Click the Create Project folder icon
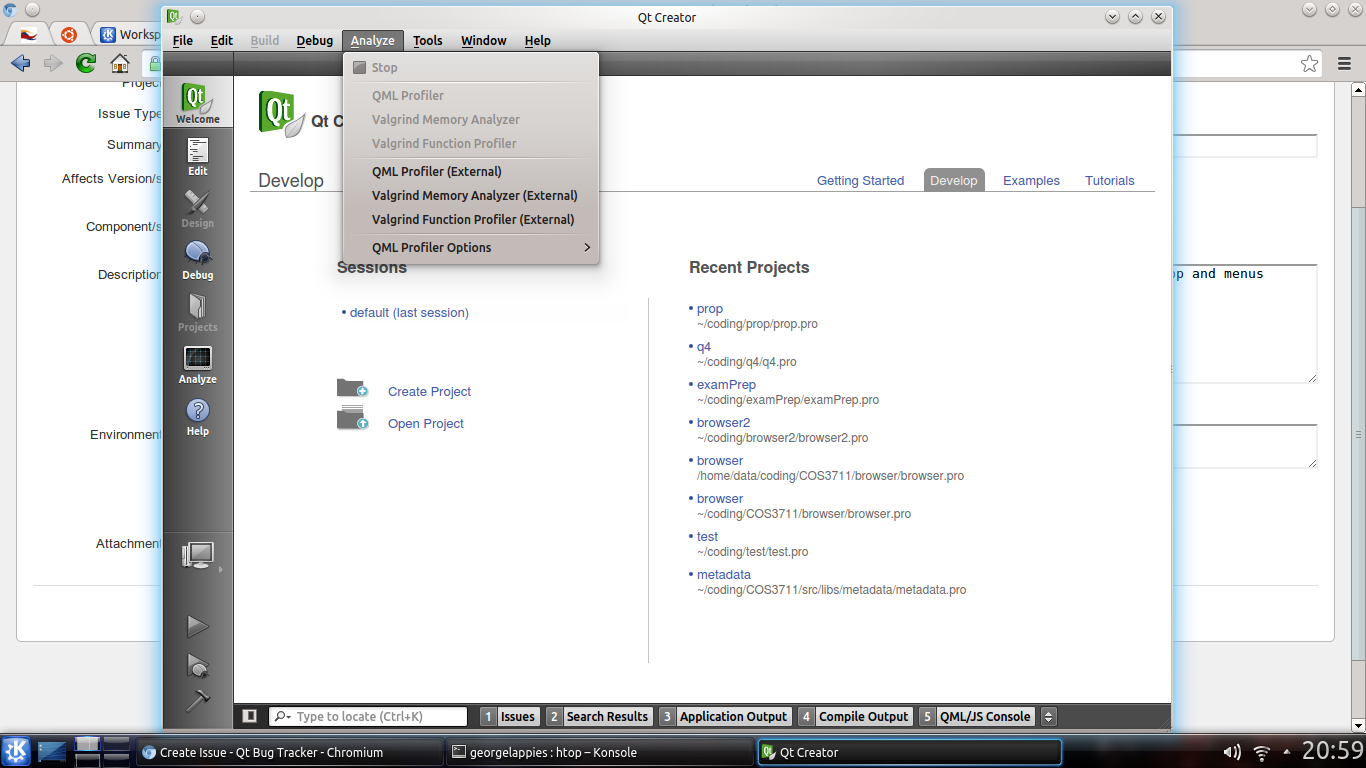The height and width of the screenshot is (768, 1366). pos(352,388)
